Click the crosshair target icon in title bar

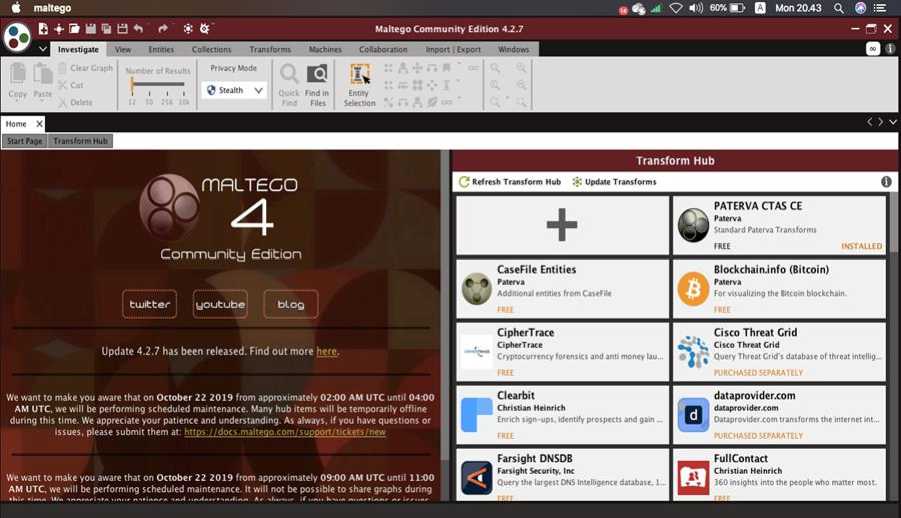59,28
